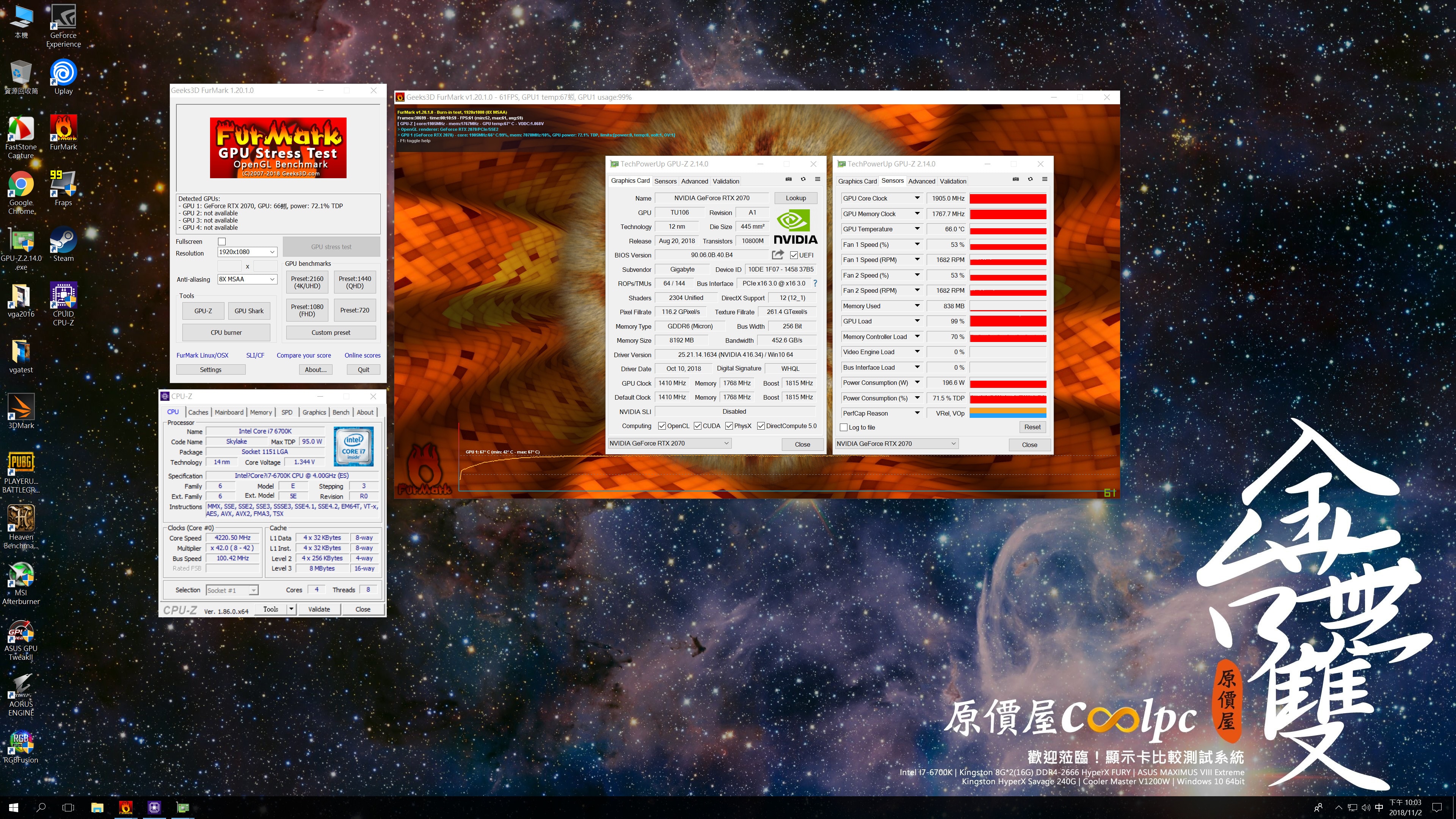The width and height of the screenshot is (1456, 819).
Task: Launch the FurMark desktop shortcut
Action: (x=63, y=133)
